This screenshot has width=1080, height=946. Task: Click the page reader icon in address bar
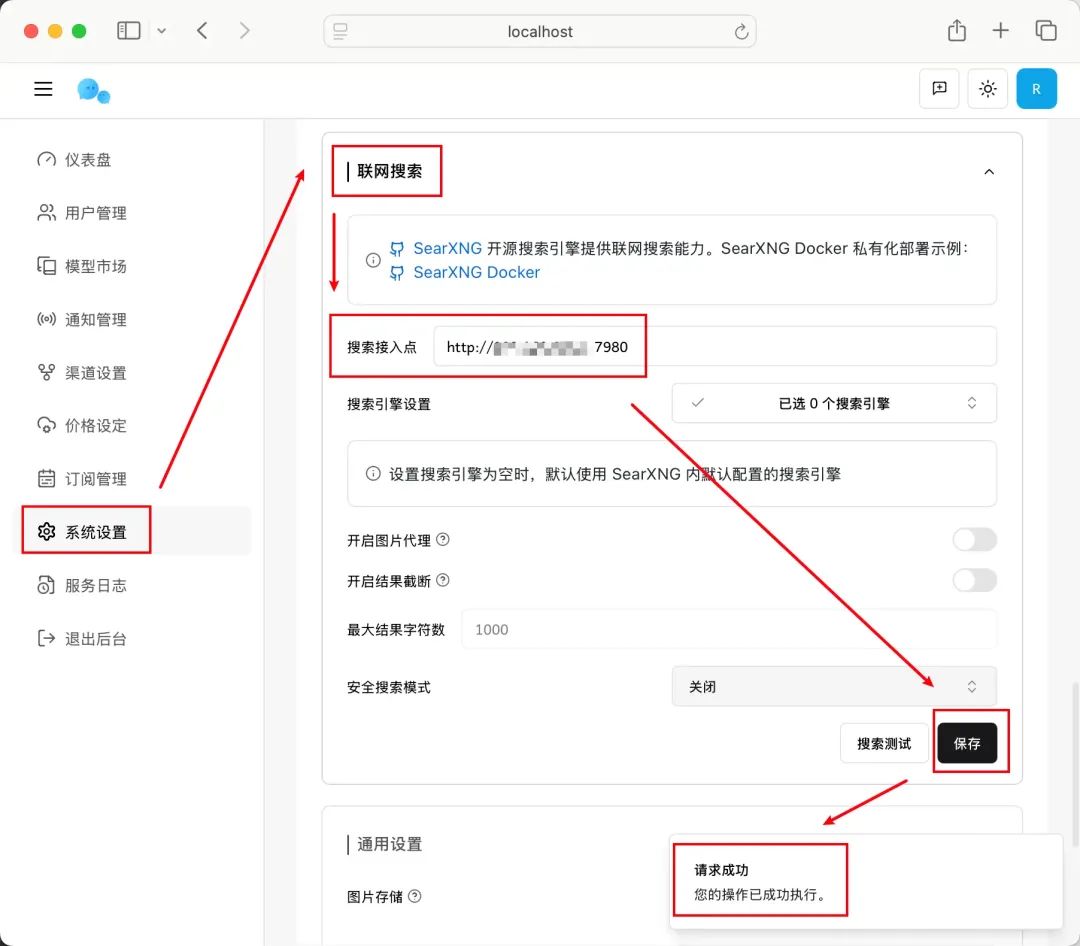click(340, 32)
